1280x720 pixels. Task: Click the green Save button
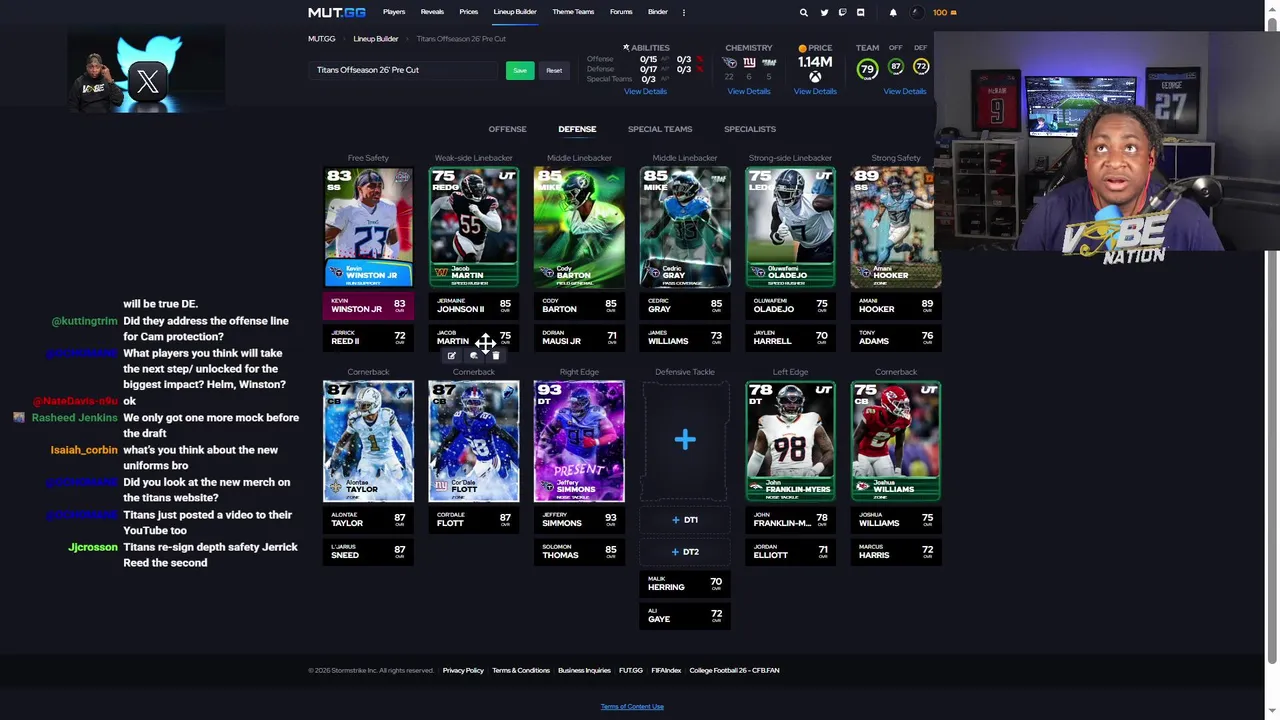(520, 70)
